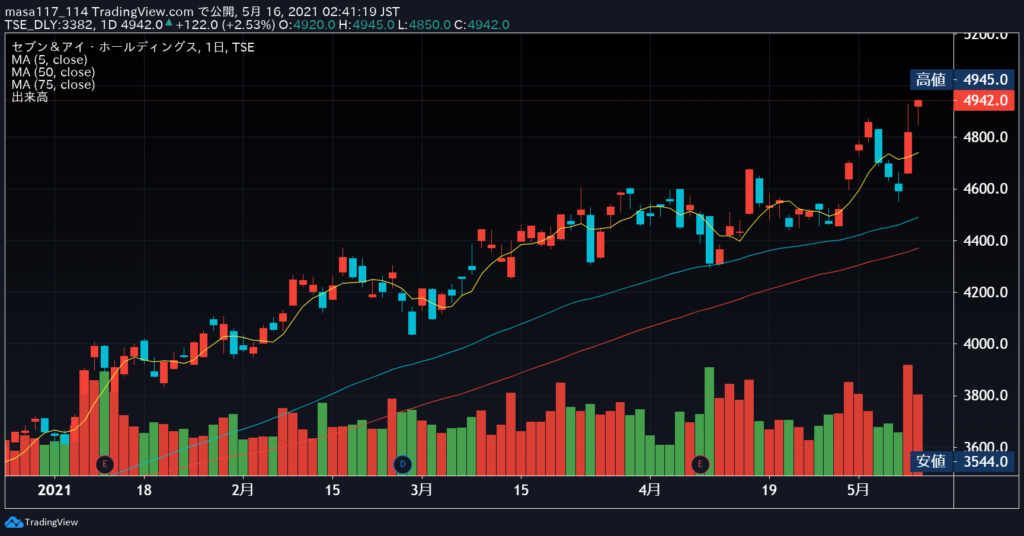The height and width of the screenshot is (536, 1024).
Task: Click the 5月 label on time axis
Action: pos(858,490)
